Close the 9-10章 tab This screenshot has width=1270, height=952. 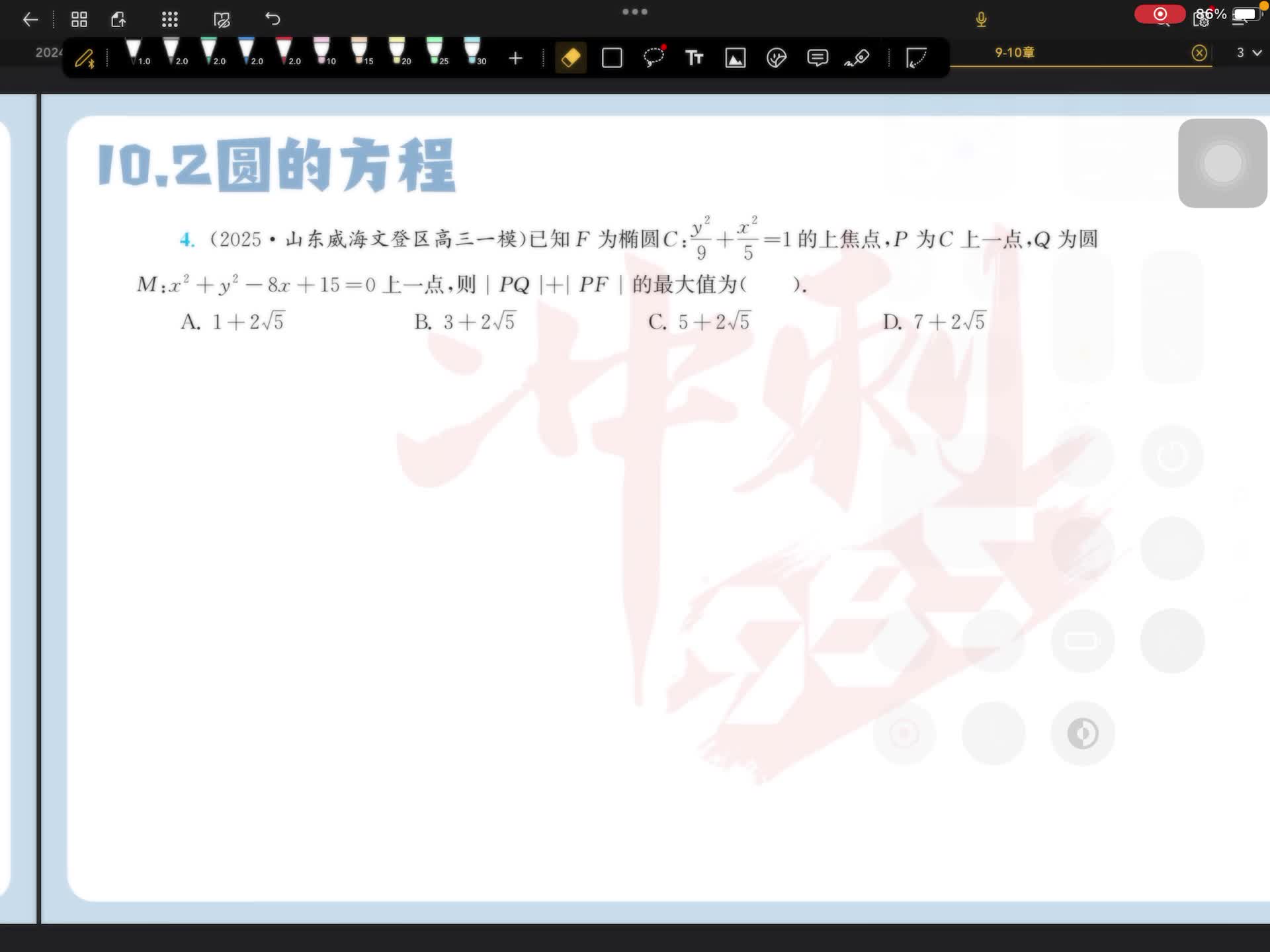pos(1199,53)
